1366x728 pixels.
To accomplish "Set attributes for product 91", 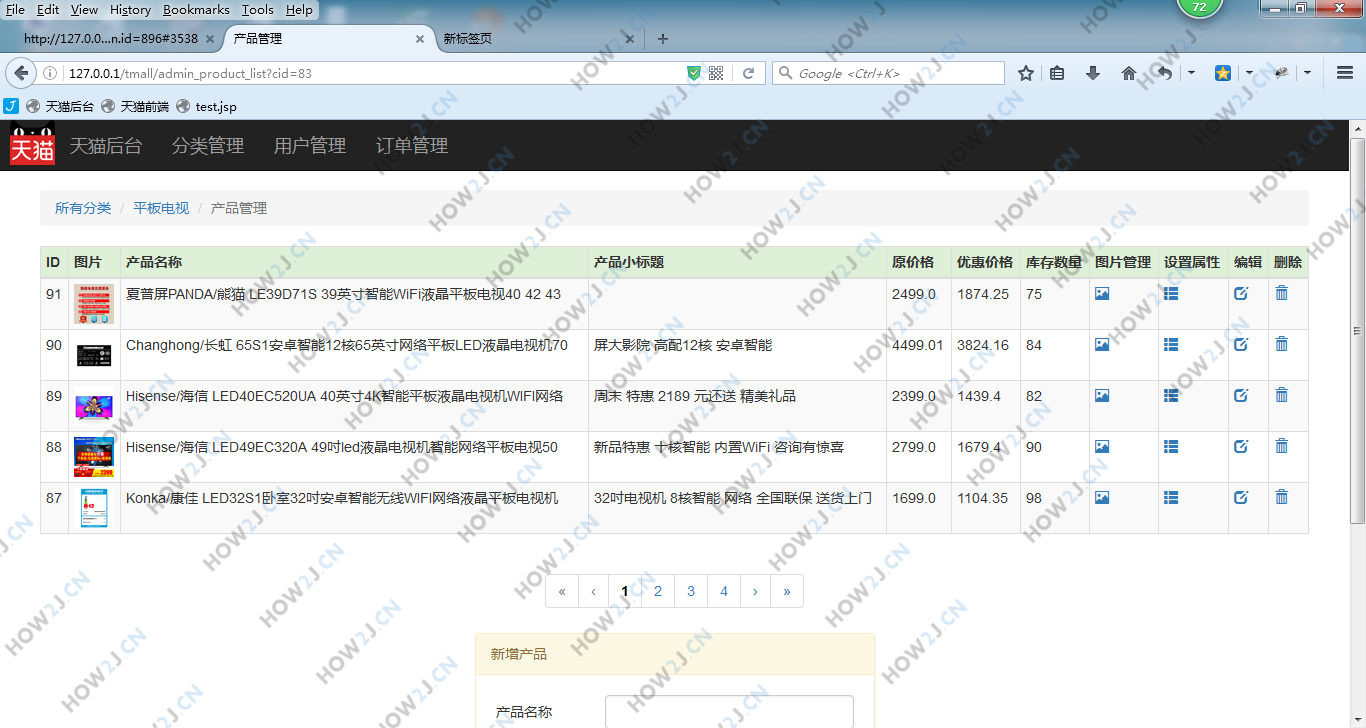I will 1171,294.
